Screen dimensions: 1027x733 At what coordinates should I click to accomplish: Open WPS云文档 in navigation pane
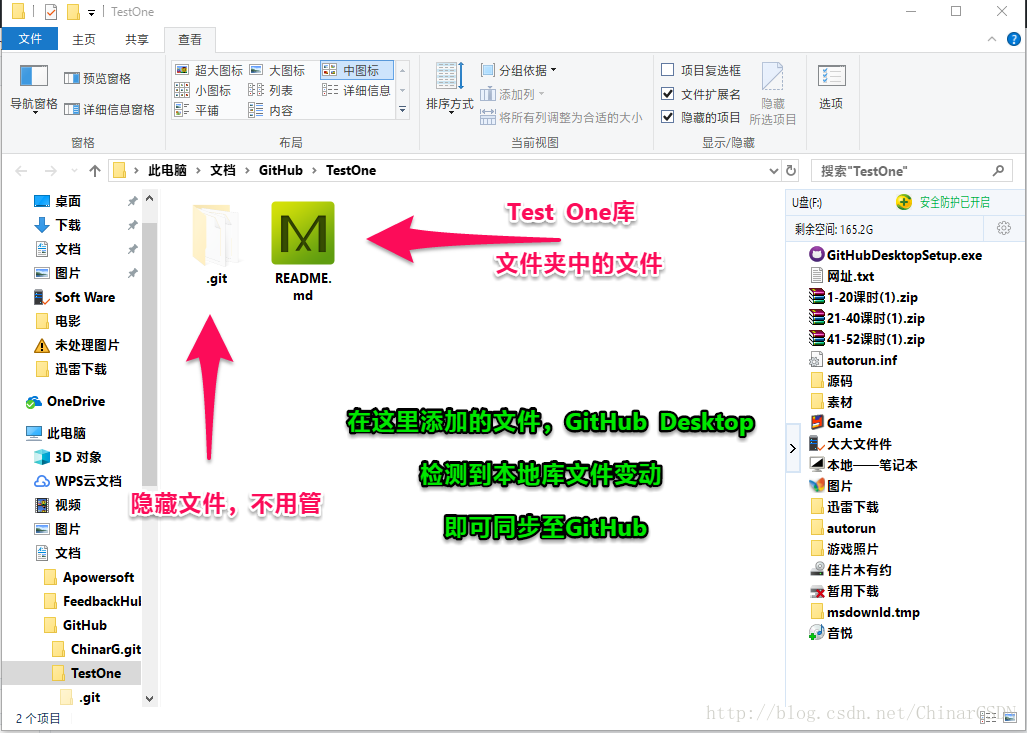coord(77,481)
